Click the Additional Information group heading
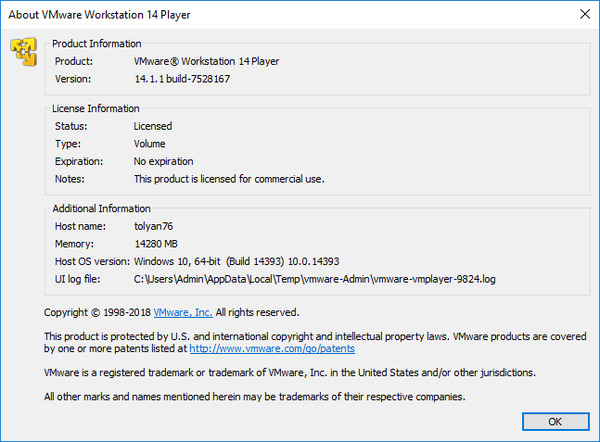The height and width of the screenshot is (442, 600). [x=101, y=209]
